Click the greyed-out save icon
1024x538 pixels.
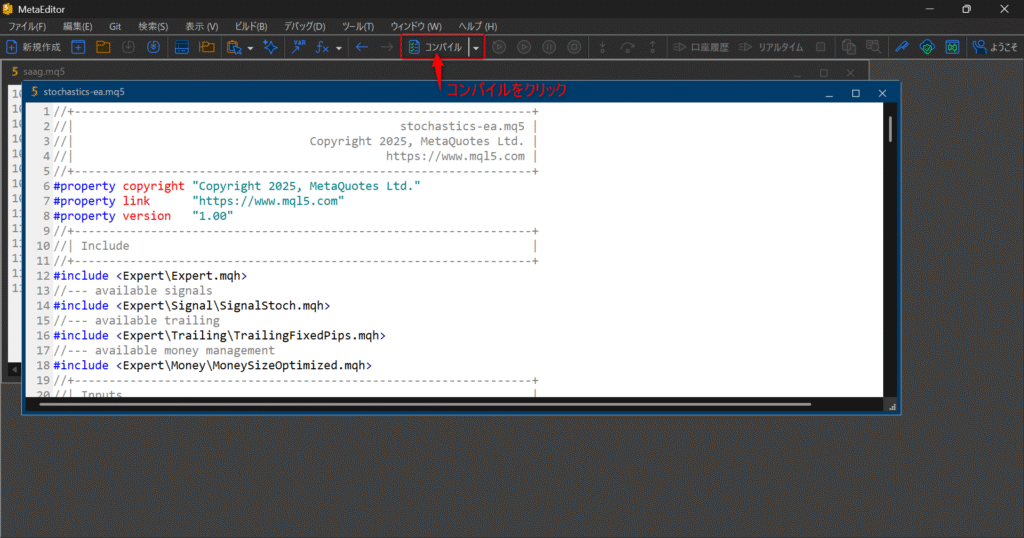click(x=128, y=47)
